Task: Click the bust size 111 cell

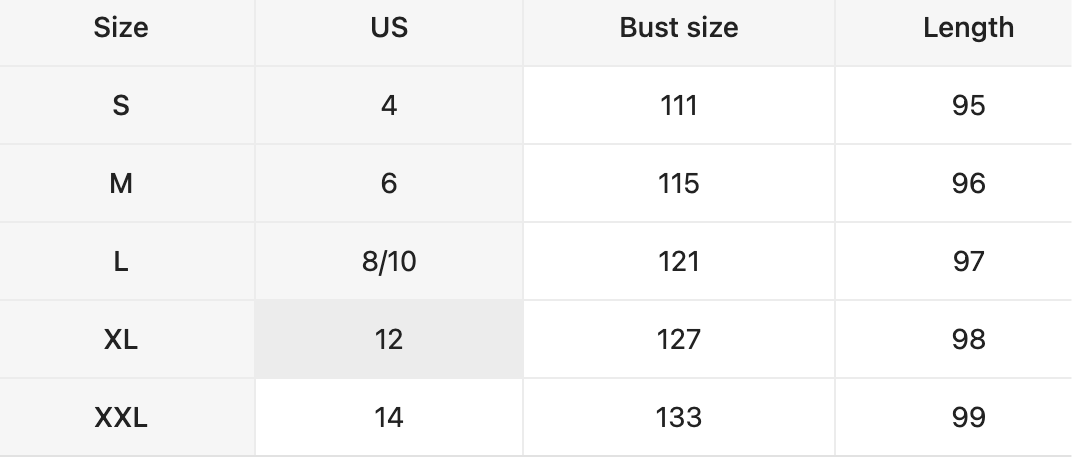Action: (679, 105)
